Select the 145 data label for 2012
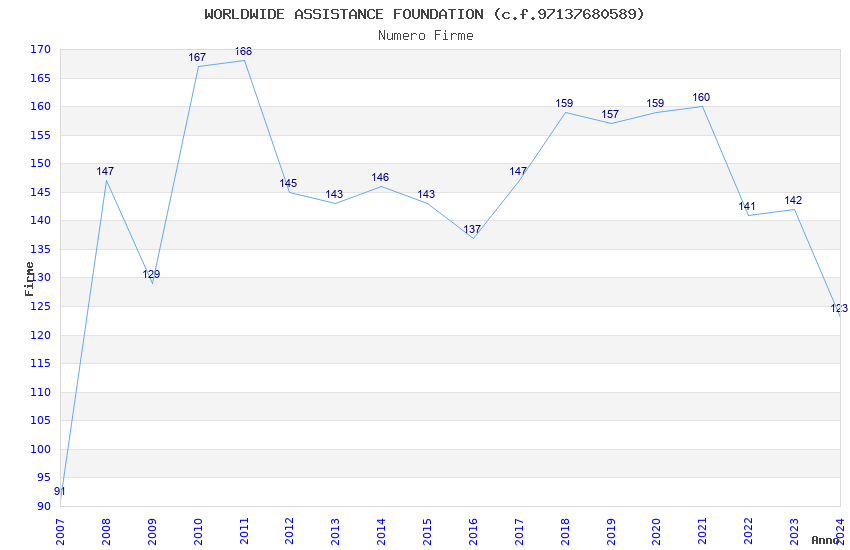The image size is (850, 550). pyautogui.click(x=288, y=183)
